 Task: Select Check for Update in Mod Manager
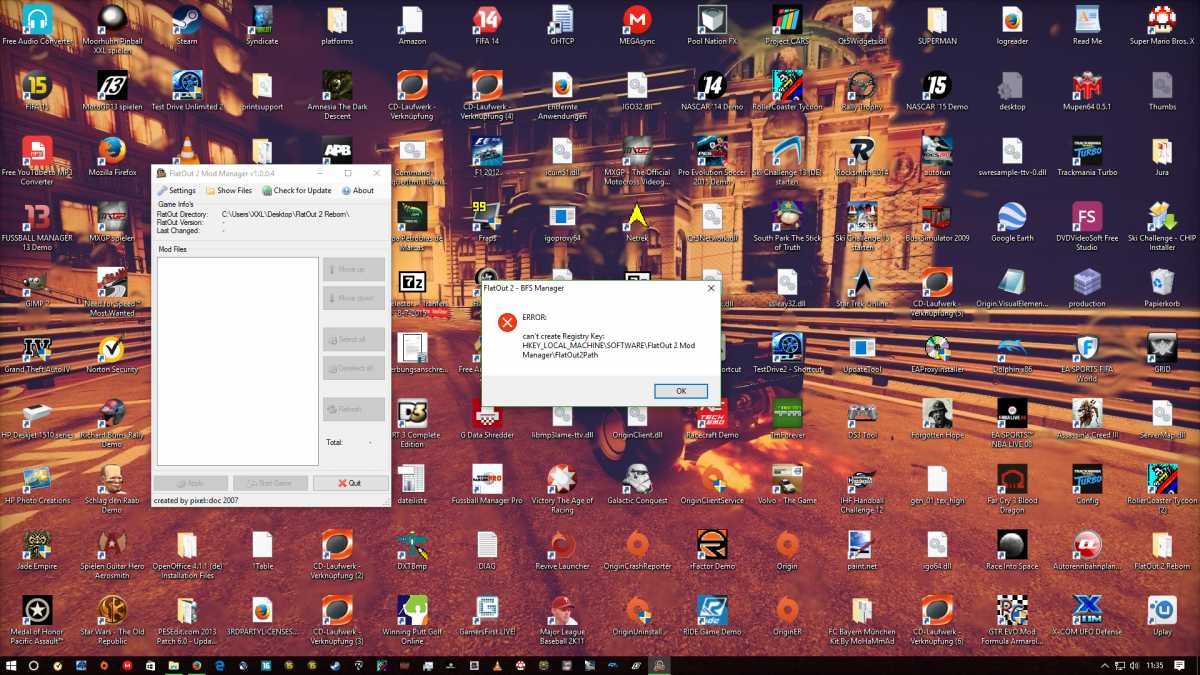[297, 190]
